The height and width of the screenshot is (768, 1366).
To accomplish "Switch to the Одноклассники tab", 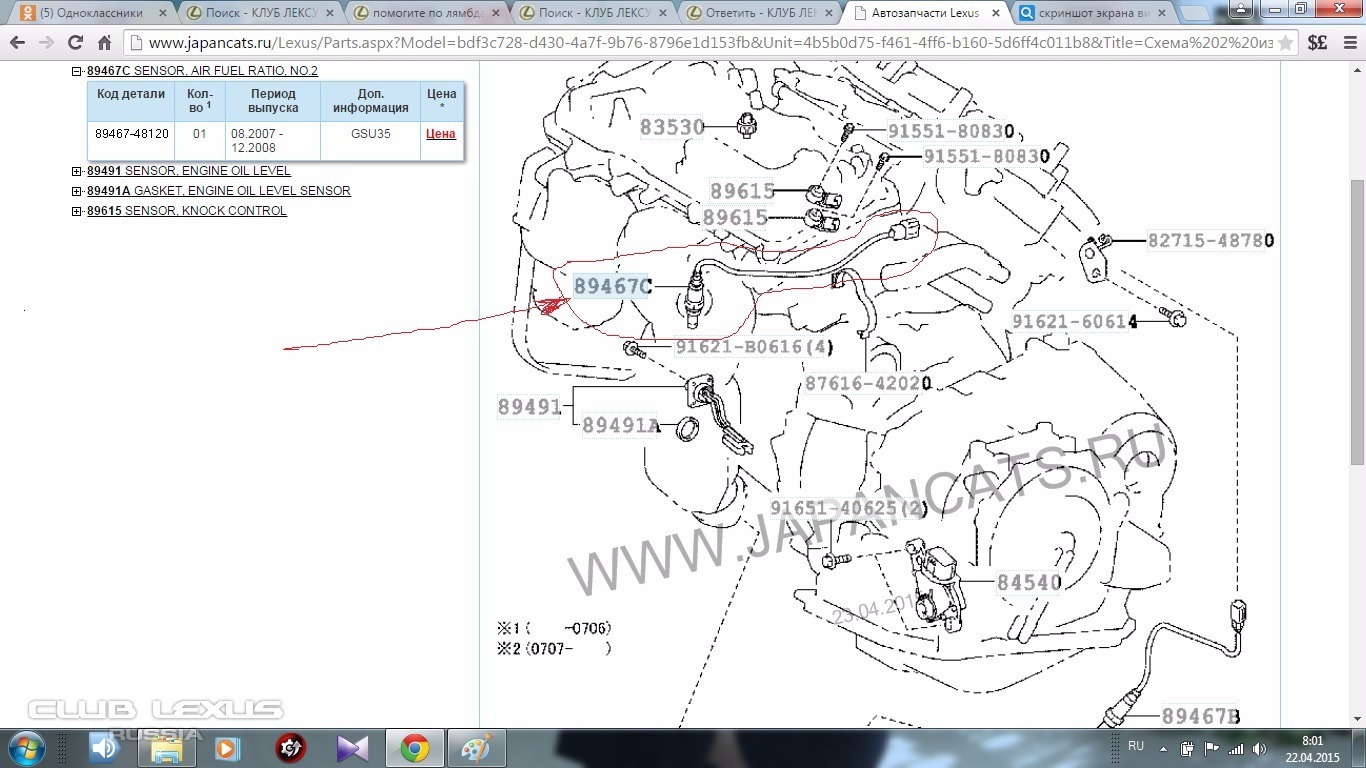I will pyautogui.click(x=90, y=14).
